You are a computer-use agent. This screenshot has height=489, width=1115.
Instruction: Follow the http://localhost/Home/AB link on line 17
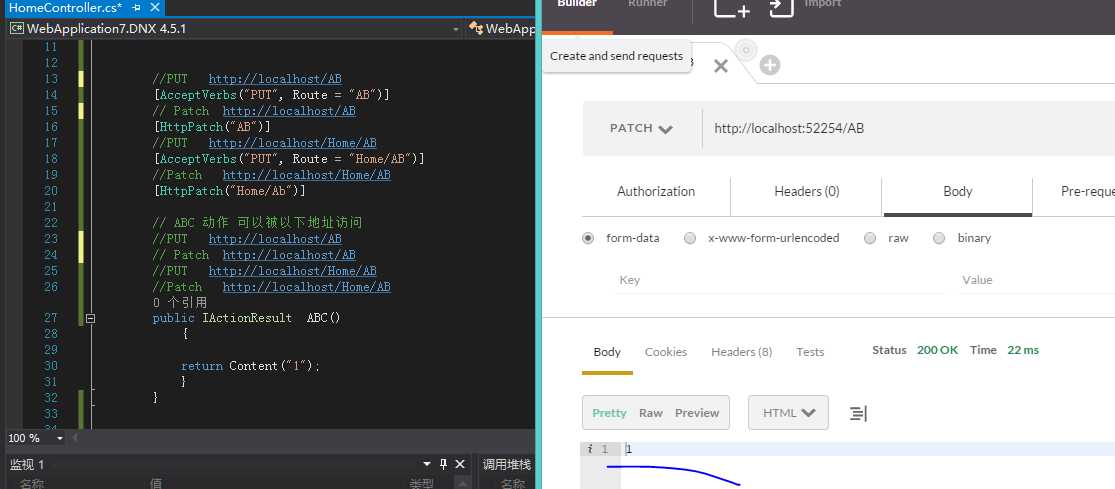point(292,143)
